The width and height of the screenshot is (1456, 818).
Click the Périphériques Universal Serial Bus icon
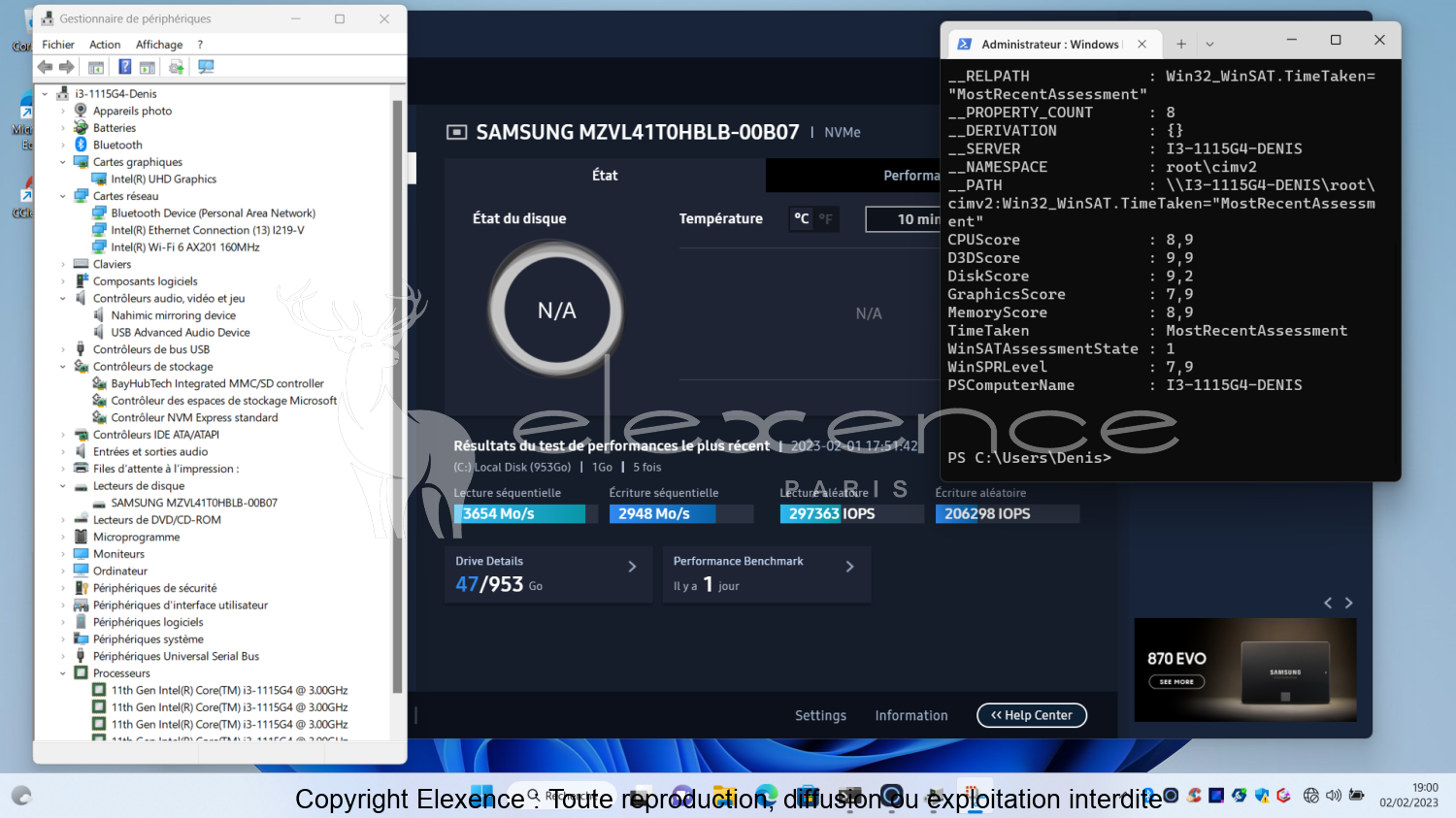click(82, 656)
